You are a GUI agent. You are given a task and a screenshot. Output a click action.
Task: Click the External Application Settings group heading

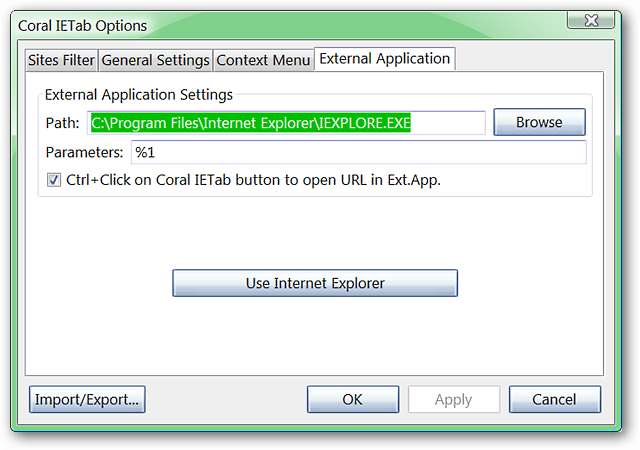point(139,95)
